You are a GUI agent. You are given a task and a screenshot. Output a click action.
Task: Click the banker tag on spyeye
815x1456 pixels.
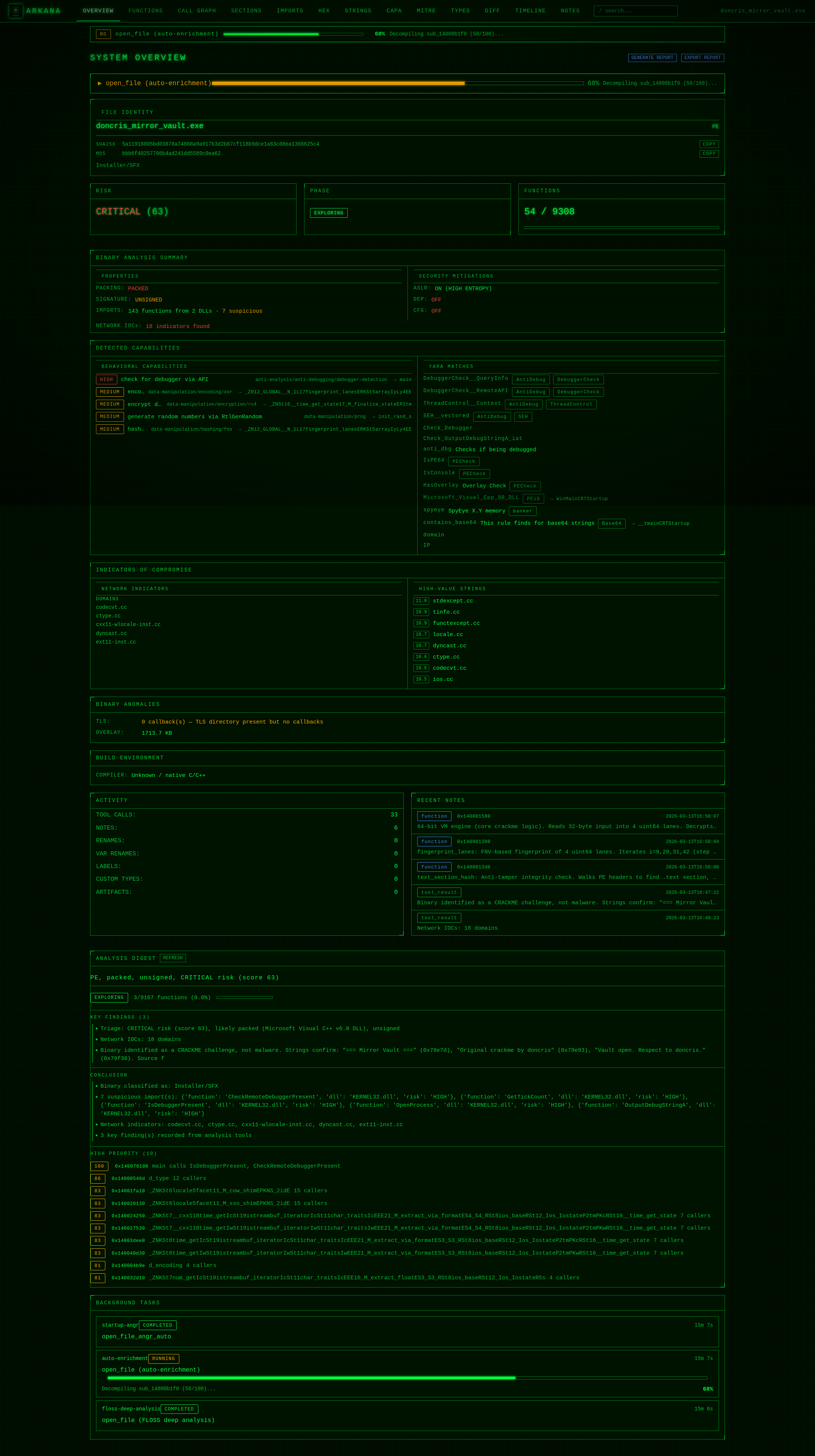coord(522,511)
